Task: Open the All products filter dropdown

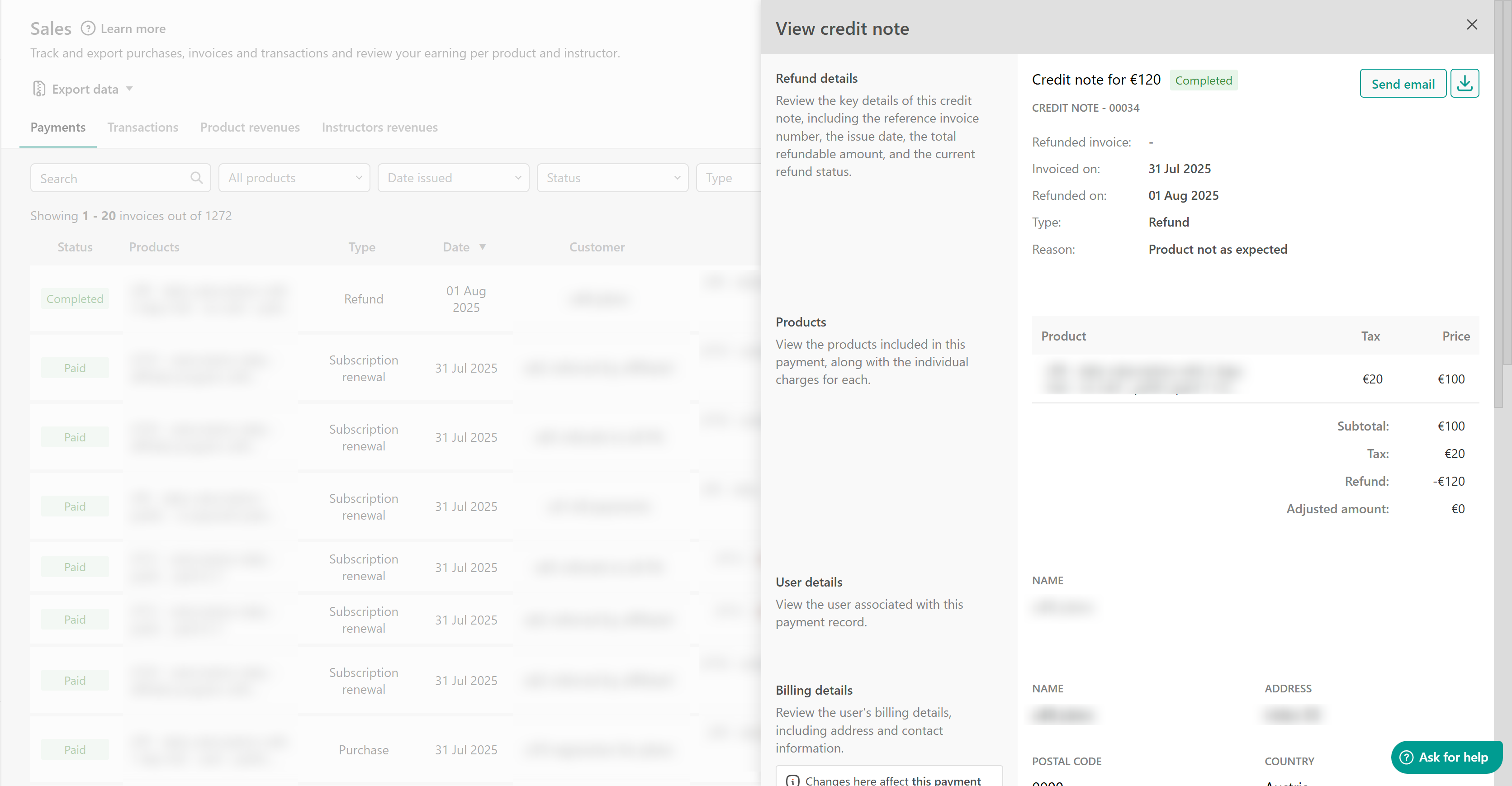Action: (x=294, y=178)
